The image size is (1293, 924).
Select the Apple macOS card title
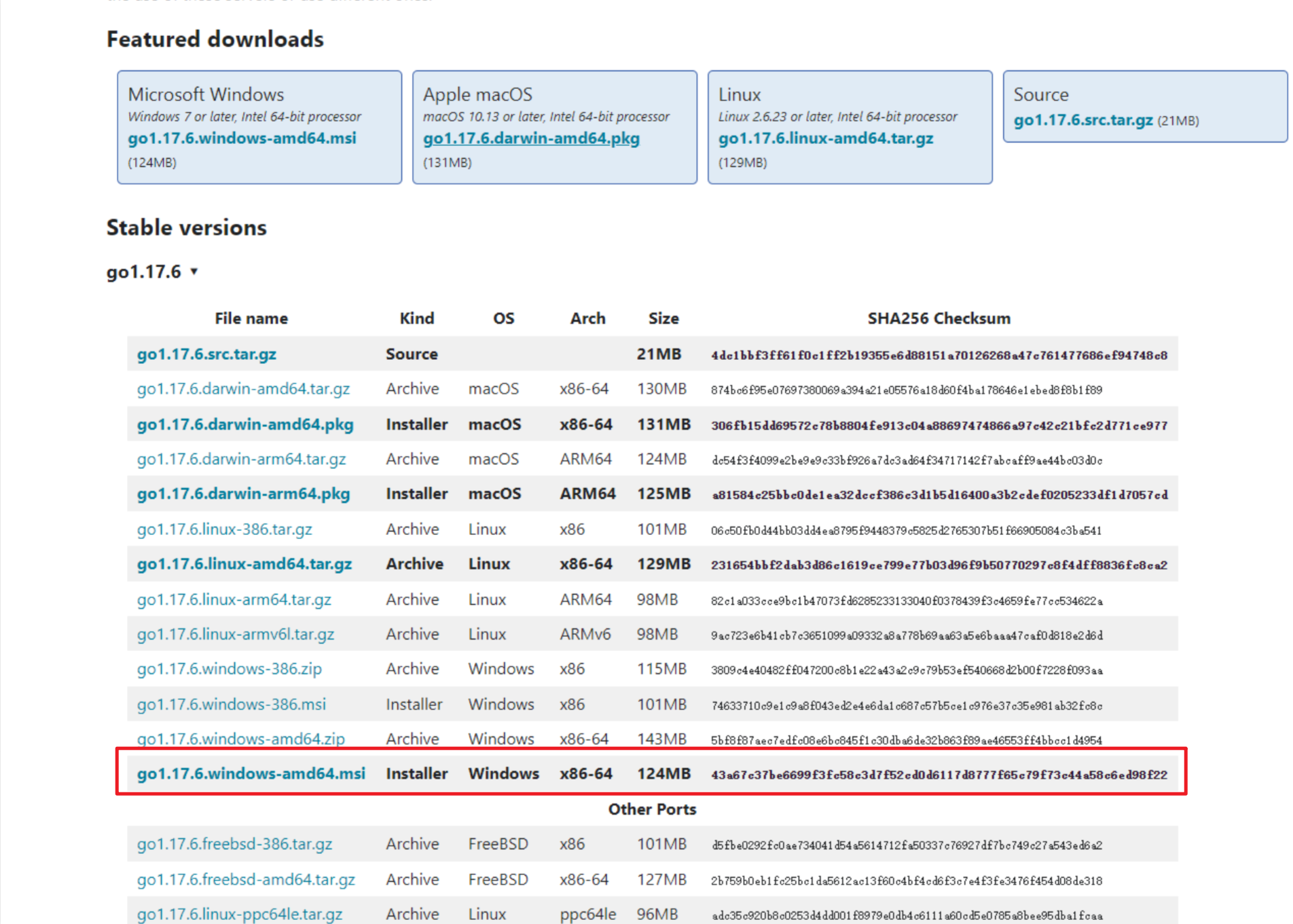[x=478, y=94]
